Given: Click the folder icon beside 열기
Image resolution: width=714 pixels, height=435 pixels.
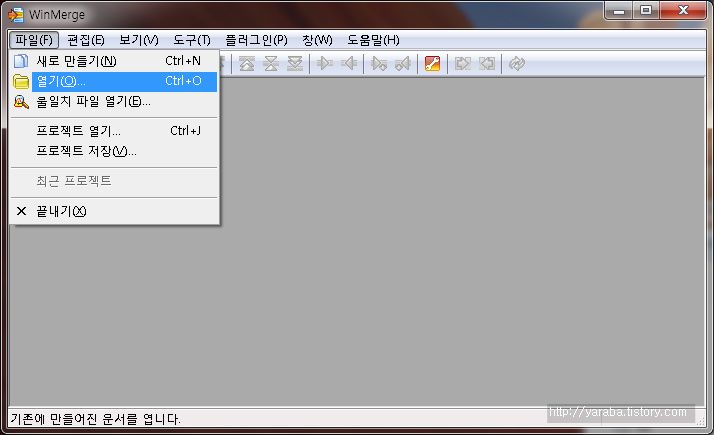Looking at the screenshot, I should coord(21,82).
